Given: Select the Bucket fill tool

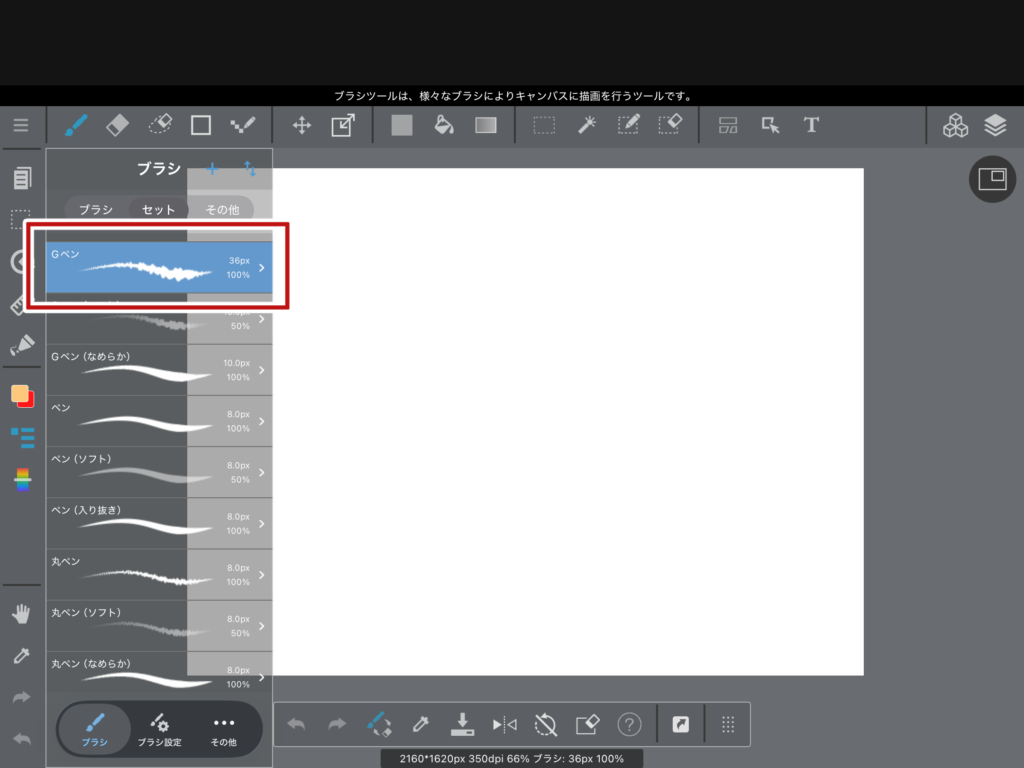Looking at the screenshot, I should [444, 125].
